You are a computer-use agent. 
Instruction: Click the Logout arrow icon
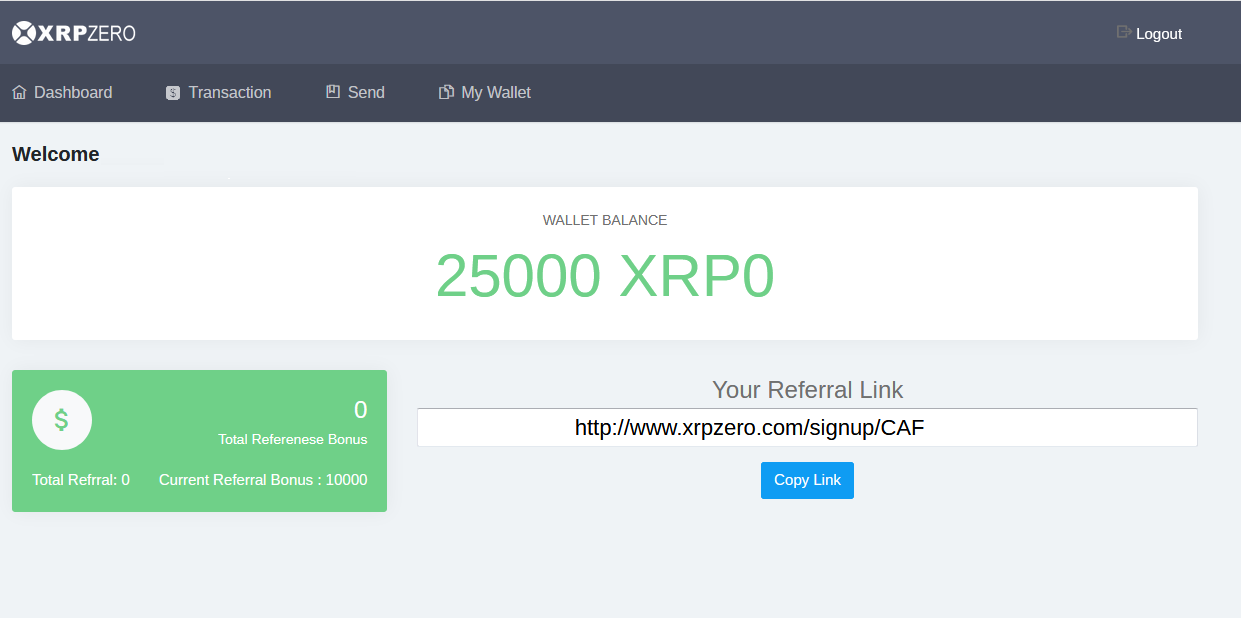1124,32
